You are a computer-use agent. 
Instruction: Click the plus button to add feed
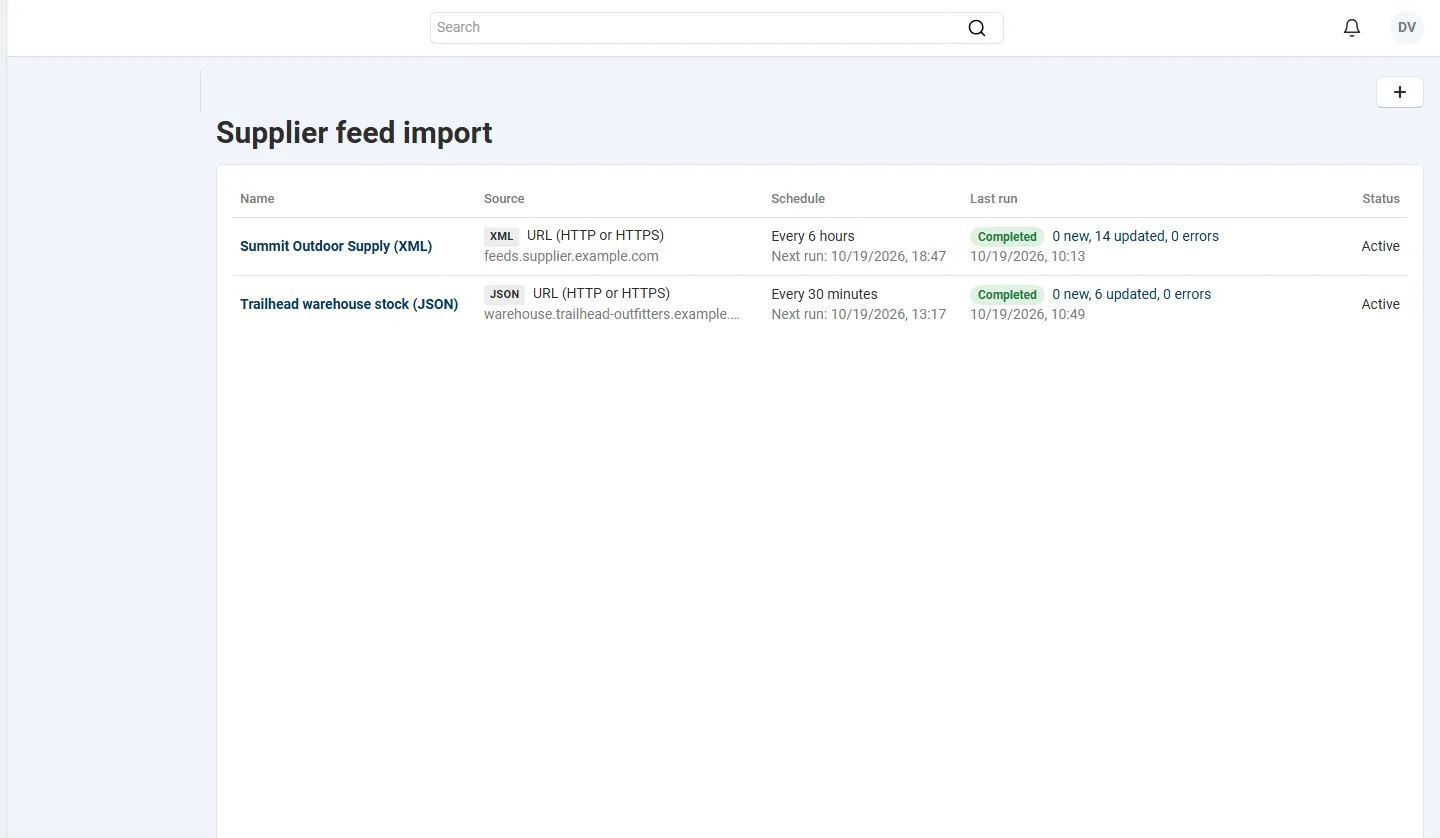1400,92
